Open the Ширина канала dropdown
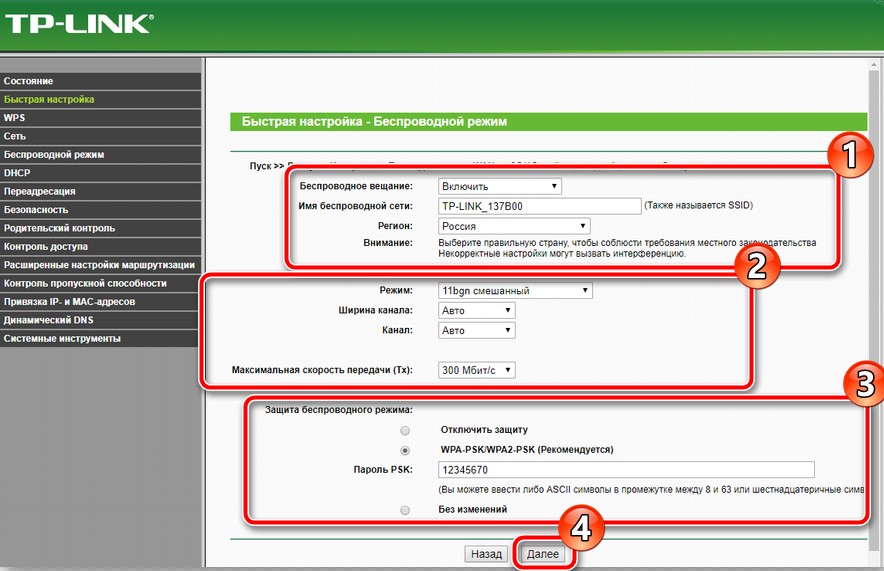The width and height of the screenshot is (884, 571). click(476, 311)
